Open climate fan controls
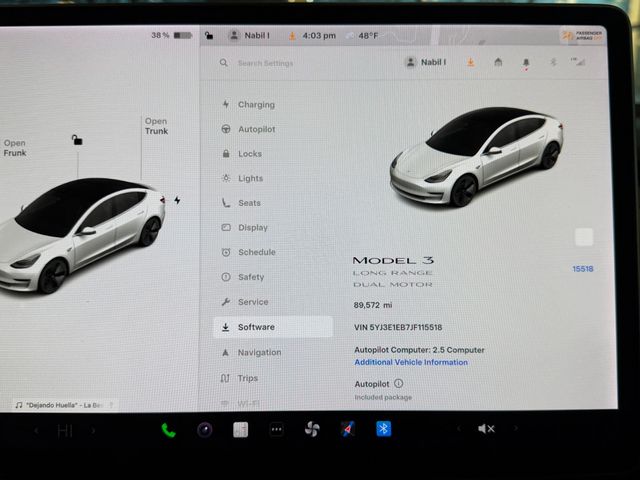 (x=312, y=429)
